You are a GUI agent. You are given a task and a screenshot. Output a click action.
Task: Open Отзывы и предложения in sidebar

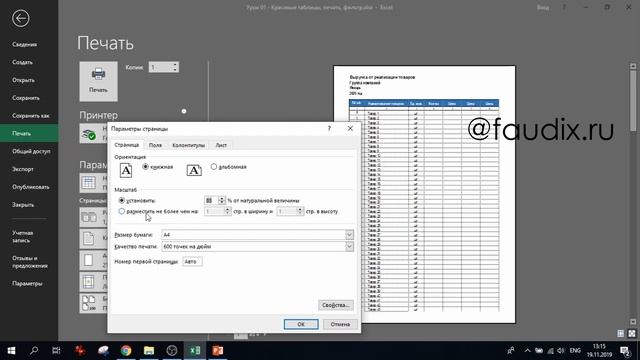pos(30,262)
